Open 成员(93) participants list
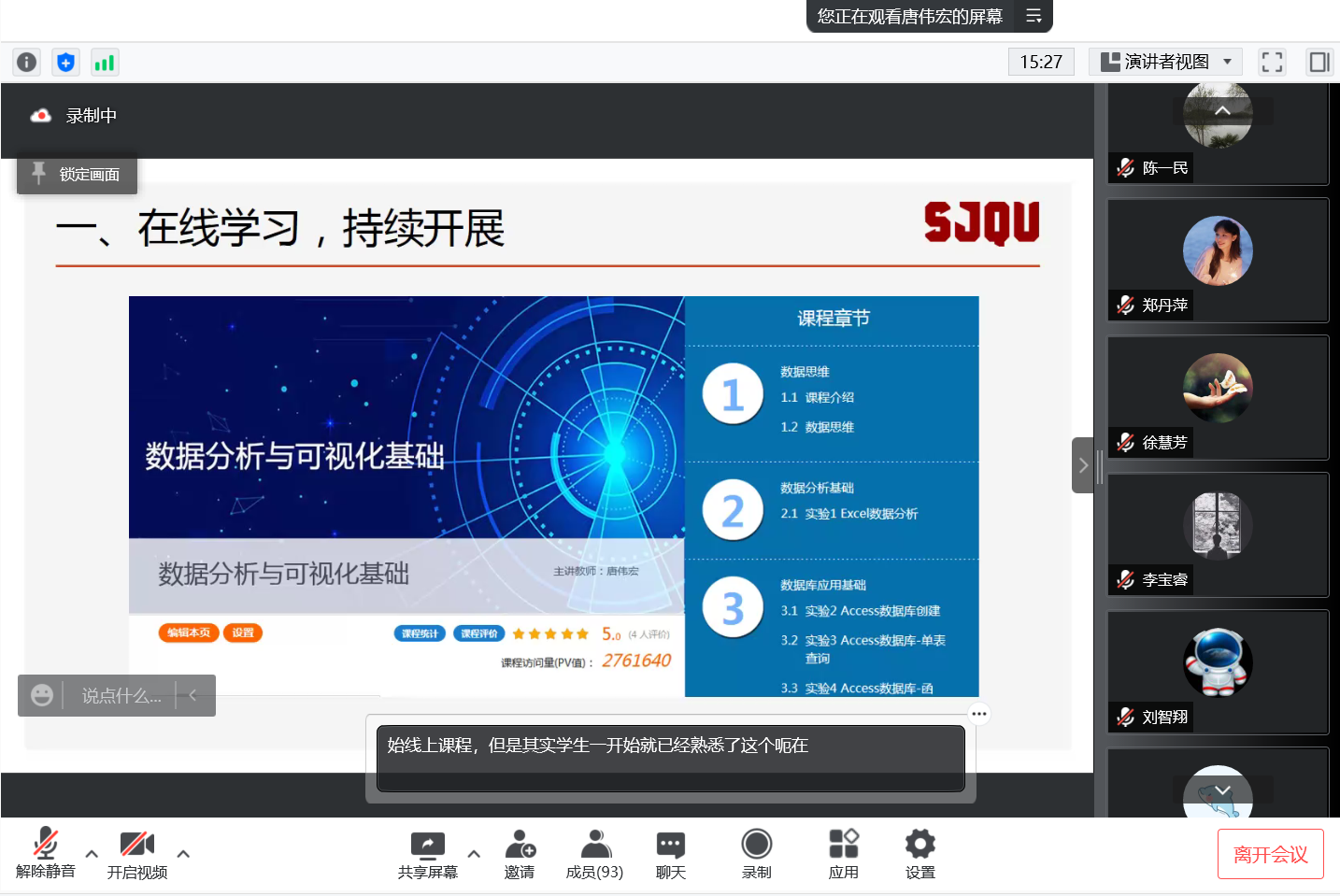The height and width of the screenshot is (896, 1340). point(594,852)
